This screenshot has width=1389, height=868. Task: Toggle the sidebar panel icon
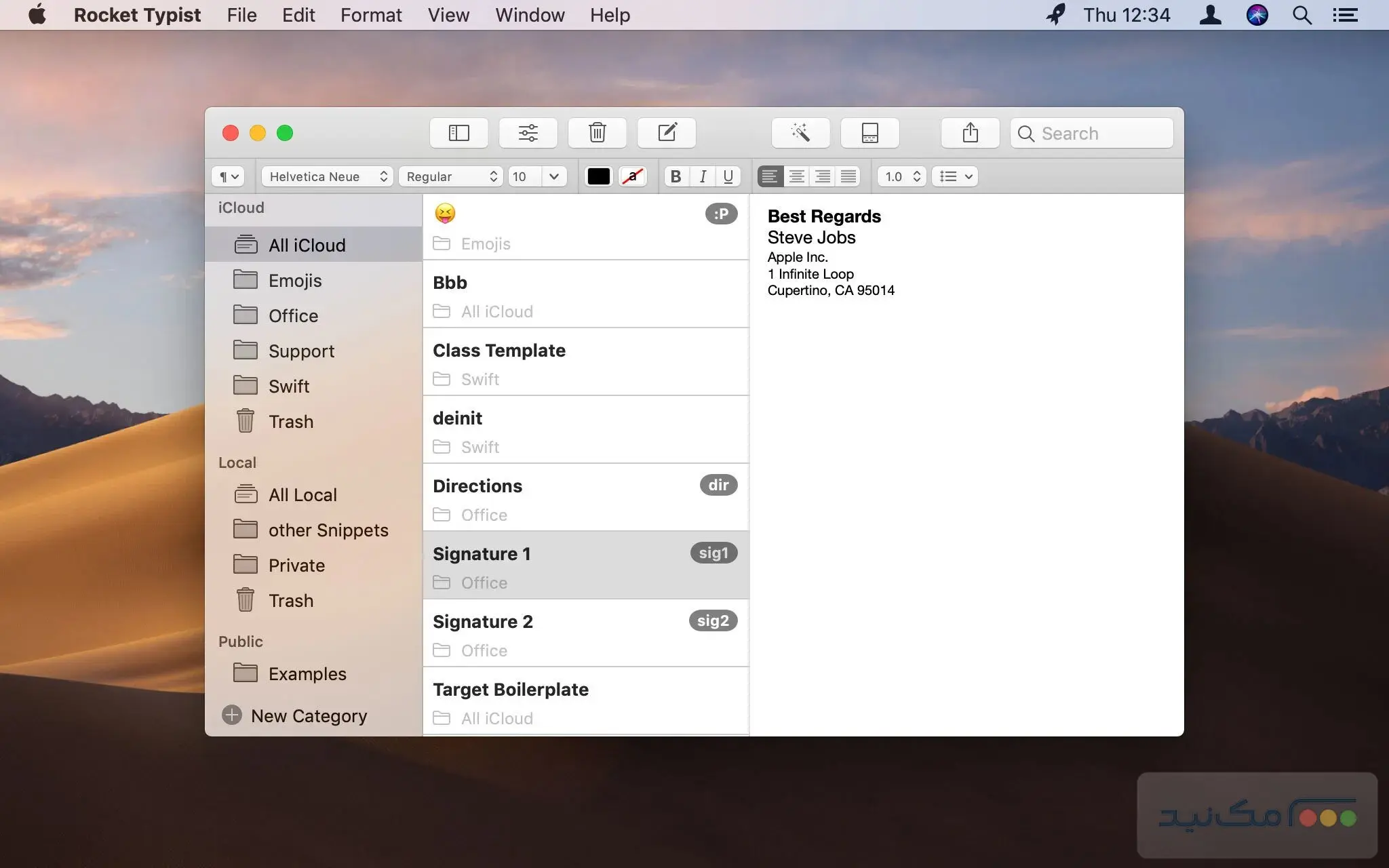click(x=459, y=133)
